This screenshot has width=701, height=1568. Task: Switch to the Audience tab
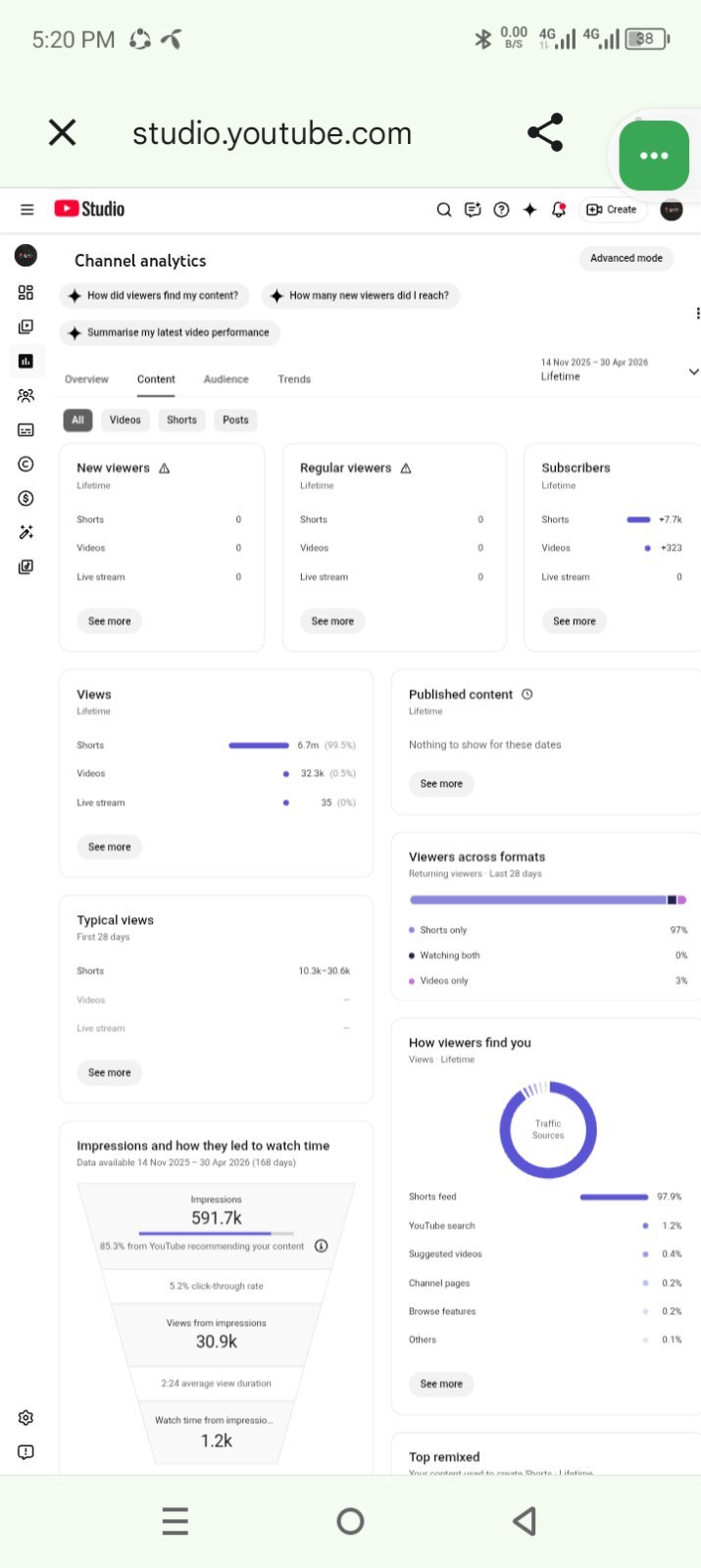click(x=225, y=379)
